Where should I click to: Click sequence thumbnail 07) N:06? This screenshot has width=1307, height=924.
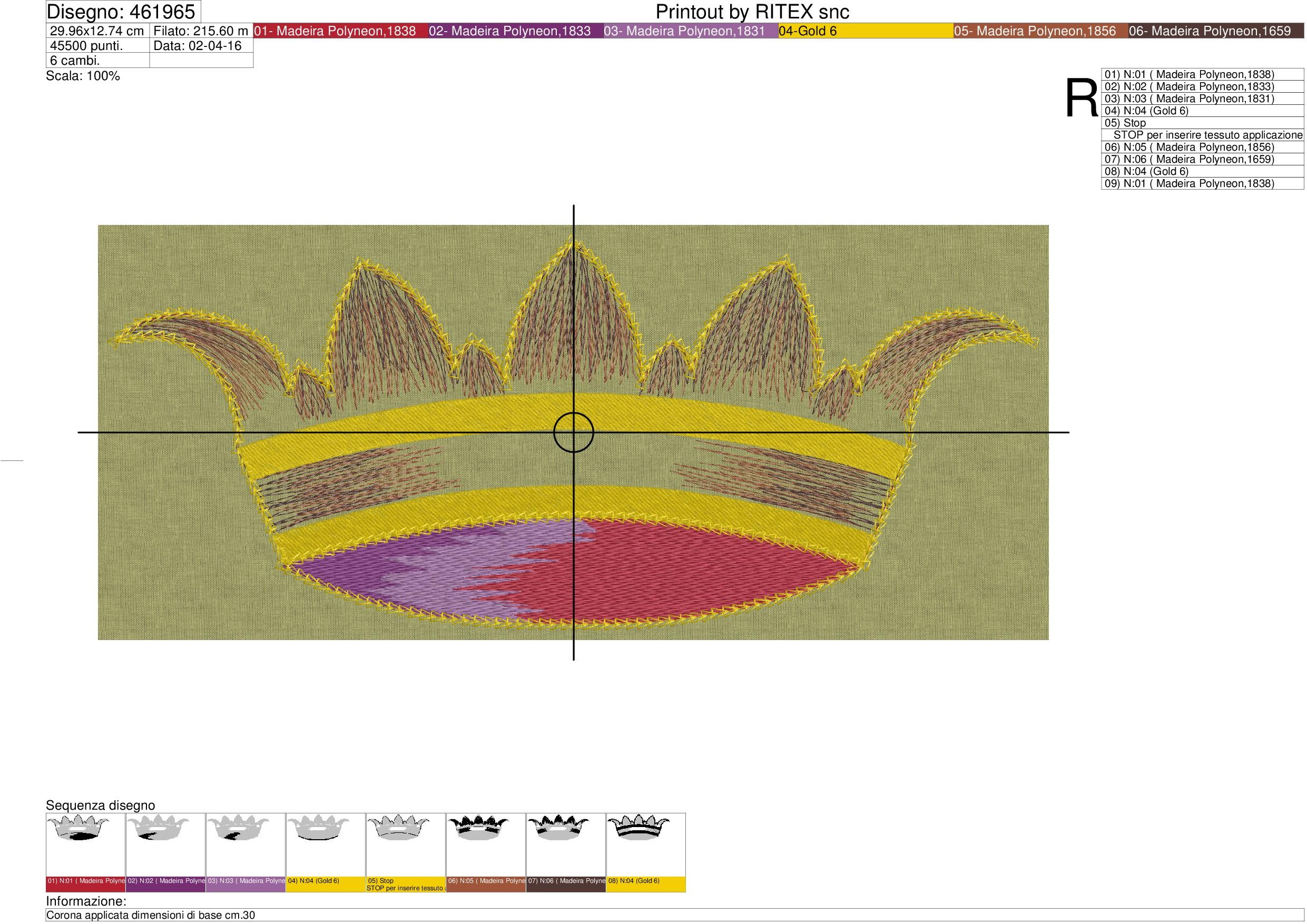566,852
